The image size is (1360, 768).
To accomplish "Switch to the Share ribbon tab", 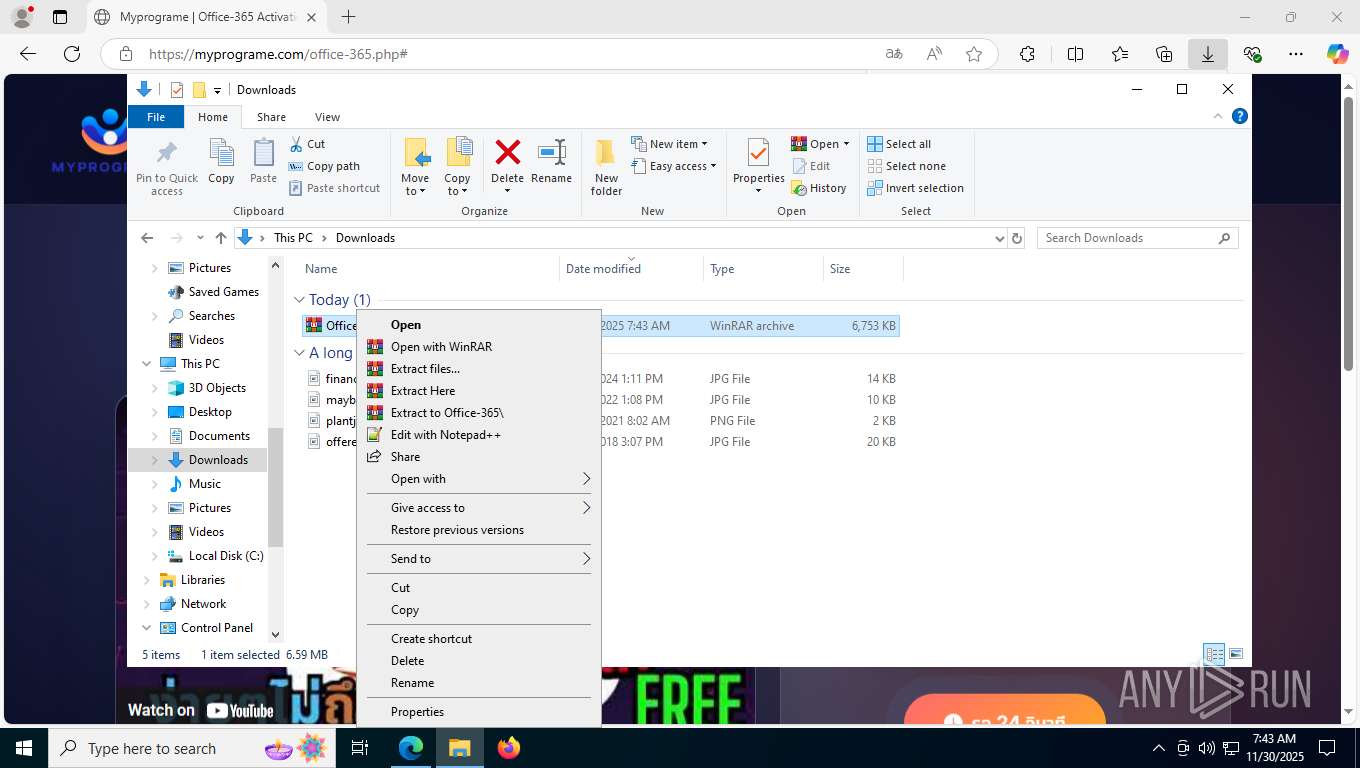I will point(271,117).
